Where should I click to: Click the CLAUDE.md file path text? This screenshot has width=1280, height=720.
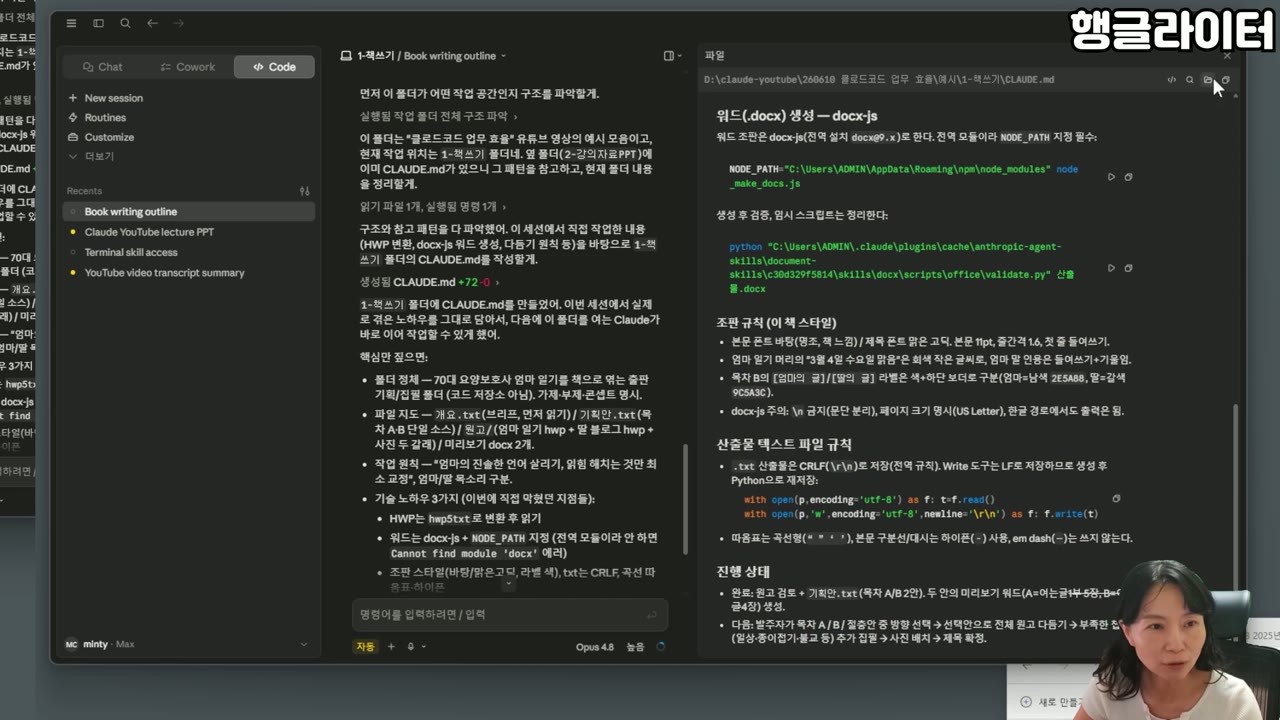coord(879,80)
